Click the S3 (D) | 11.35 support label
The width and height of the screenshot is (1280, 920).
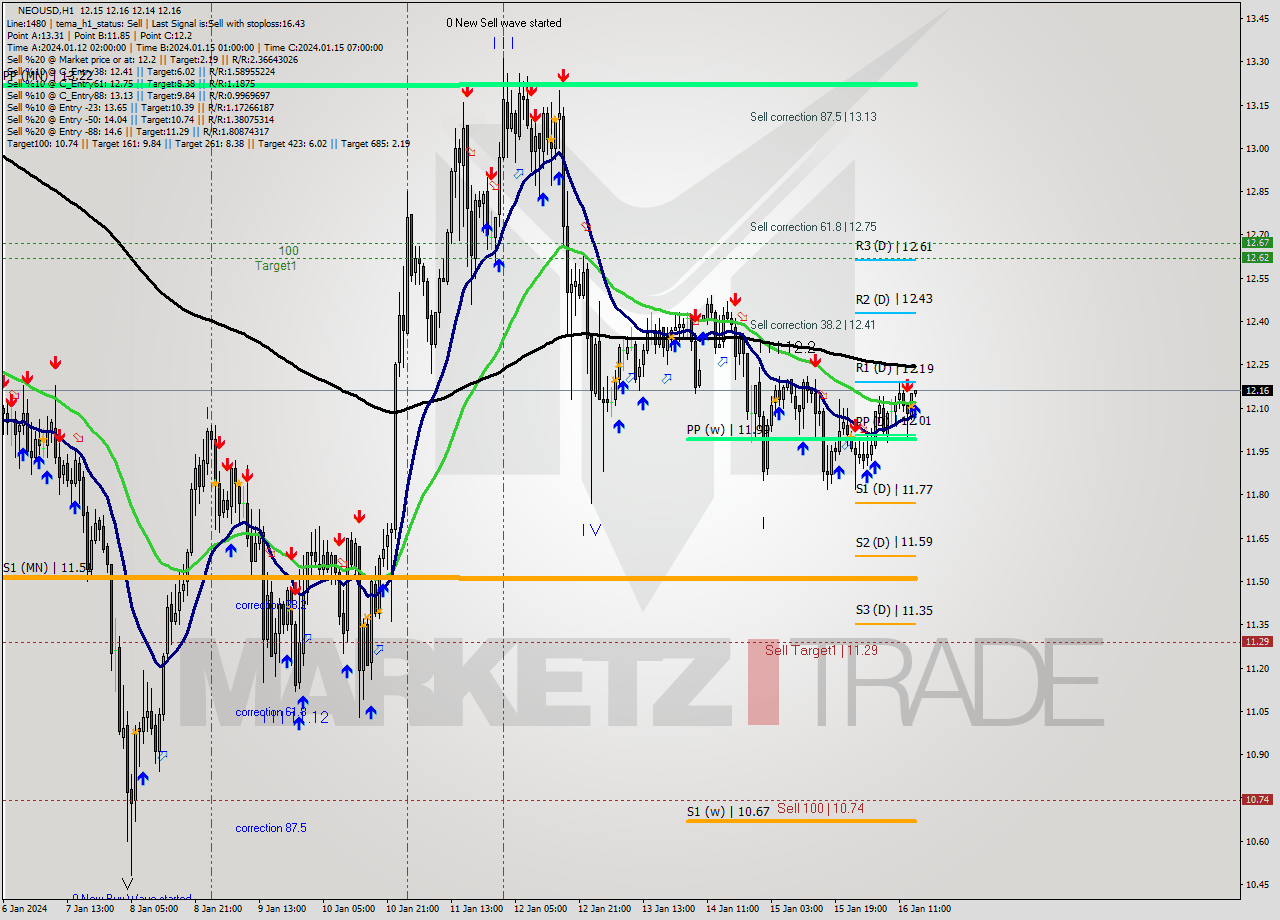point(894,610)
